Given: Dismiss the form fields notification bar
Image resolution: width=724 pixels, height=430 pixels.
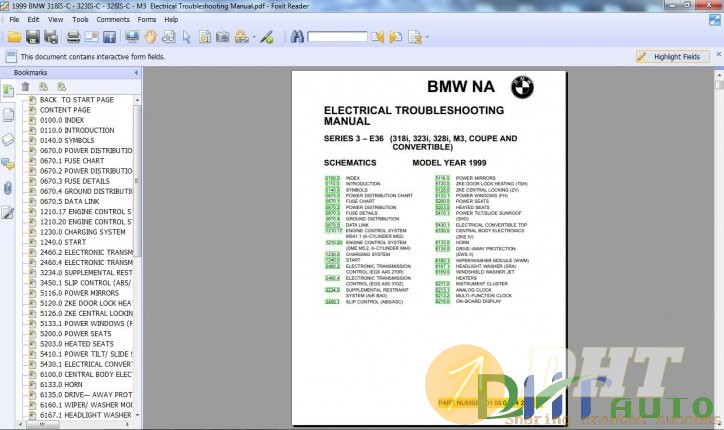Looking at the screenshot, I should (x=718, y=55).
